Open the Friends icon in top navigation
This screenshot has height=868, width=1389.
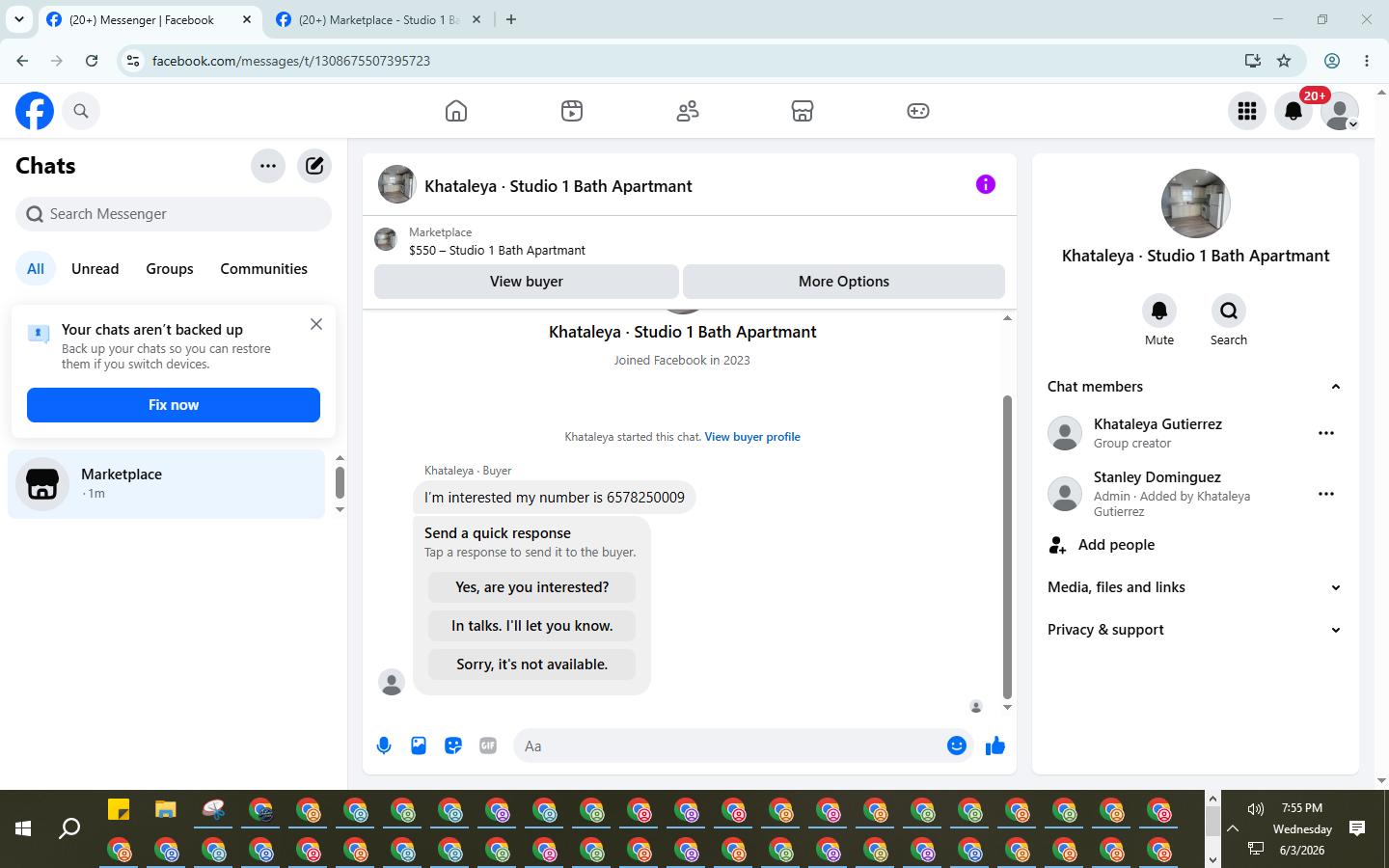coord(688,111)
